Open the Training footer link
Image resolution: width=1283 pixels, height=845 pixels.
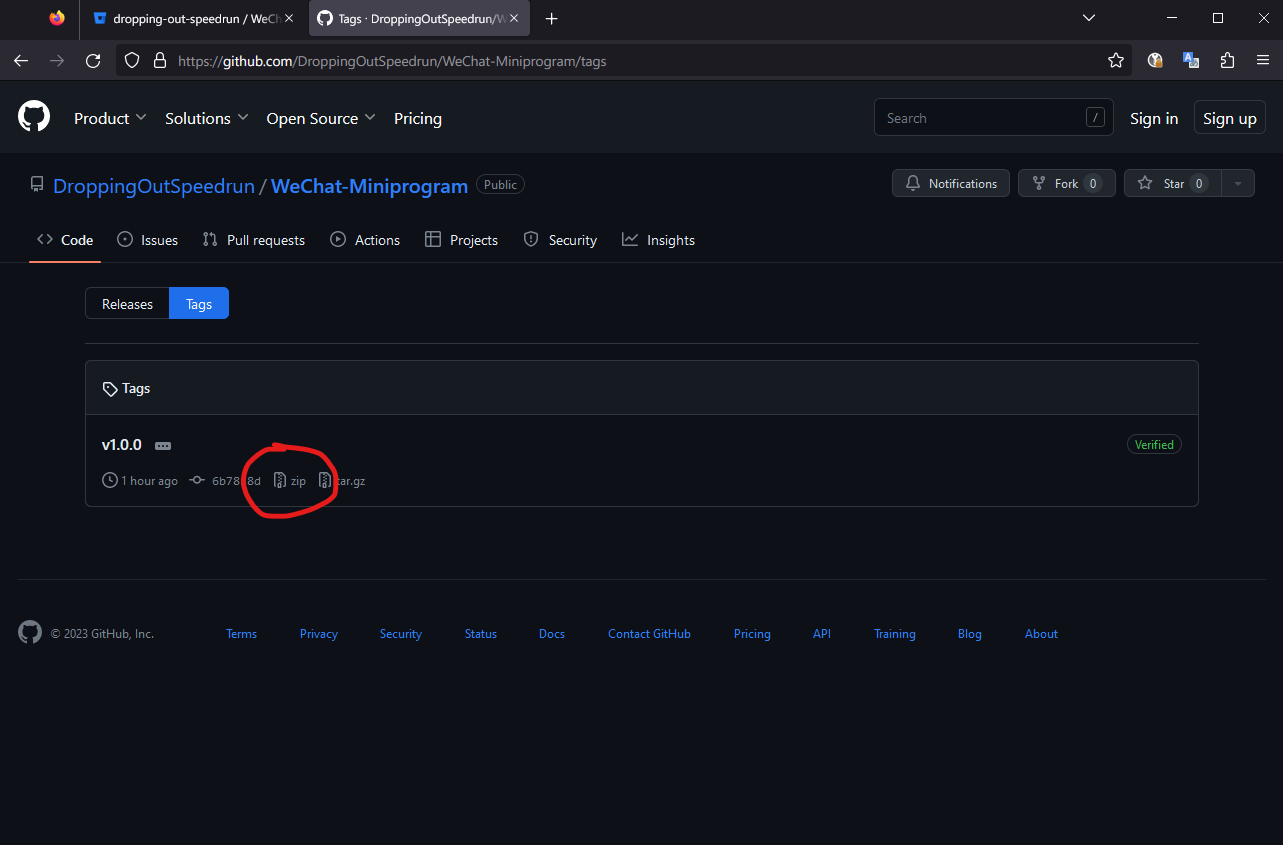point(895,634)
